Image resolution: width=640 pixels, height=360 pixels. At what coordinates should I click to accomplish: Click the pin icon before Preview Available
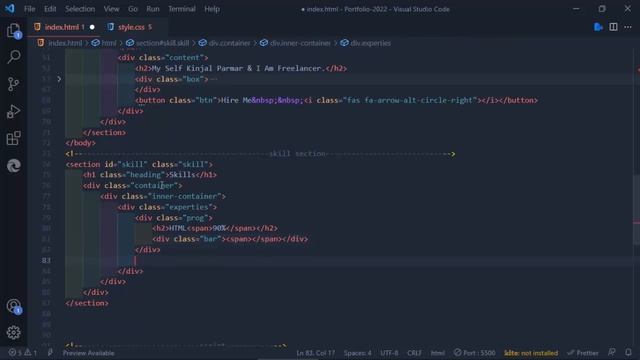50,353
